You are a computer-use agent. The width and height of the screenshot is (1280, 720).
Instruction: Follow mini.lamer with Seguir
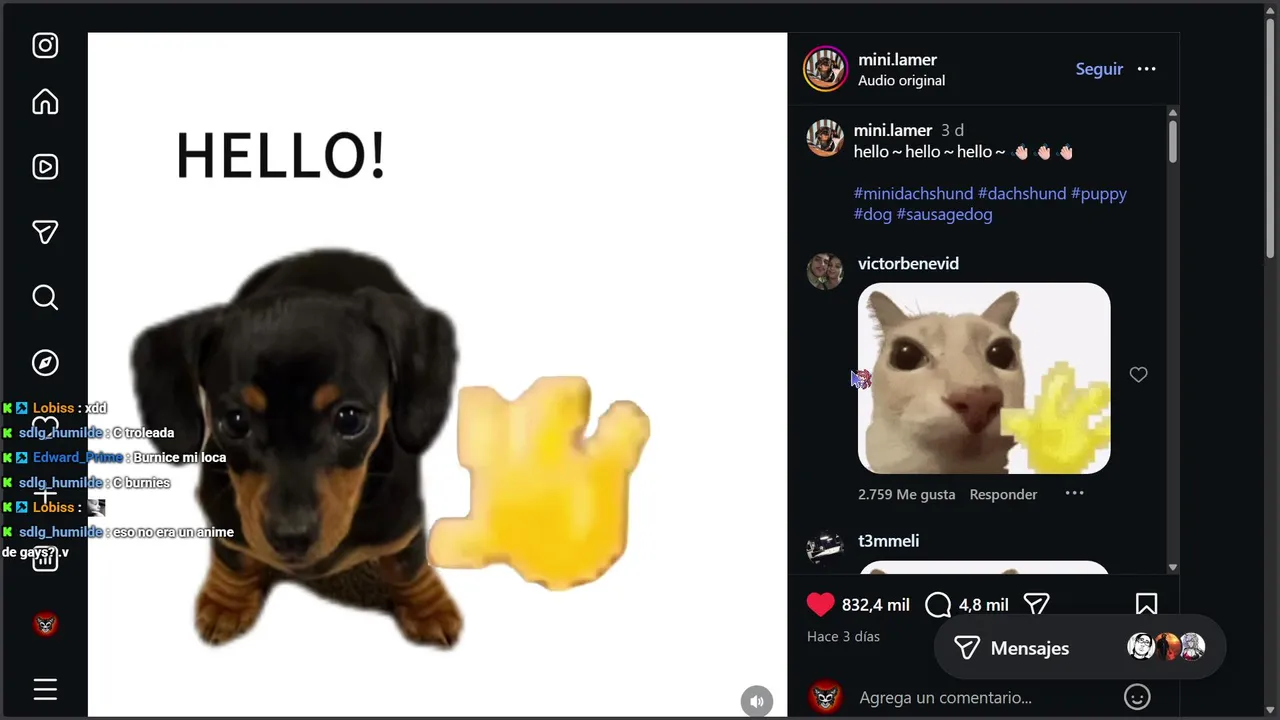click(x=1099, y=69)
